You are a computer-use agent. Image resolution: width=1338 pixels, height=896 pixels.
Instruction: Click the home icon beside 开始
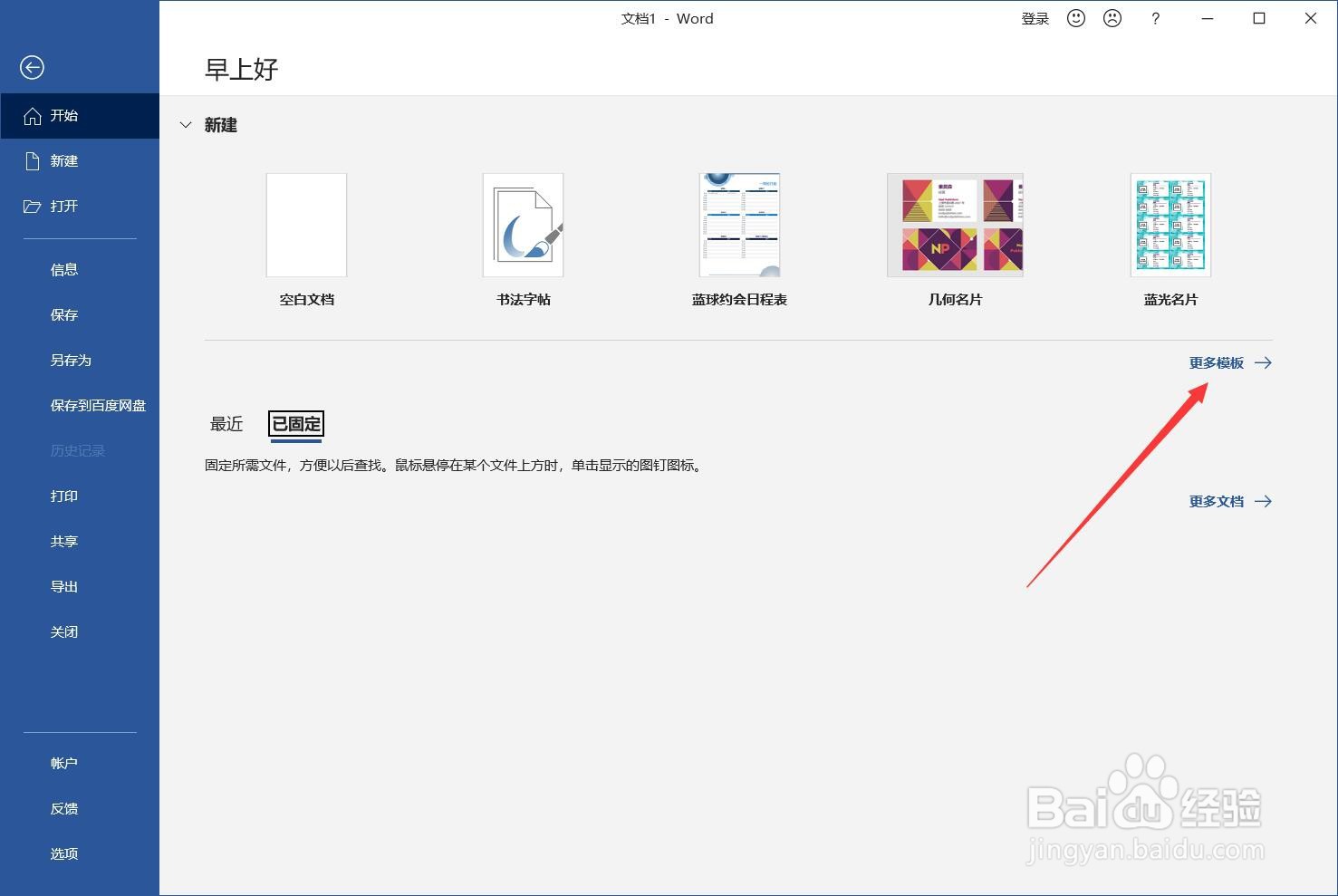tap(33, 116)
